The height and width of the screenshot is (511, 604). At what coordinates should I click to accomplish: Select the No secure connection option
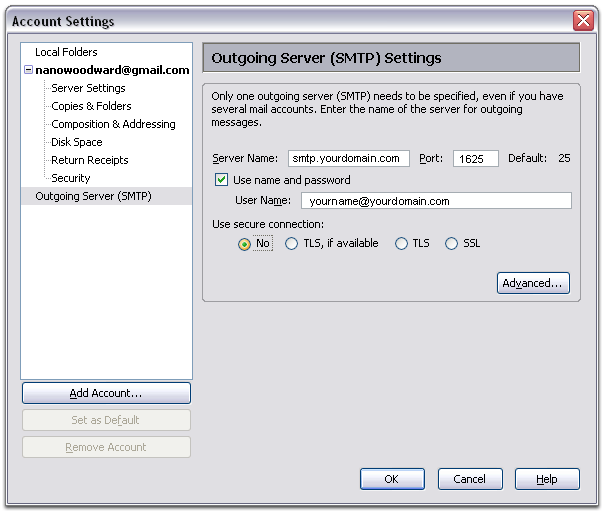coord(244,244)
